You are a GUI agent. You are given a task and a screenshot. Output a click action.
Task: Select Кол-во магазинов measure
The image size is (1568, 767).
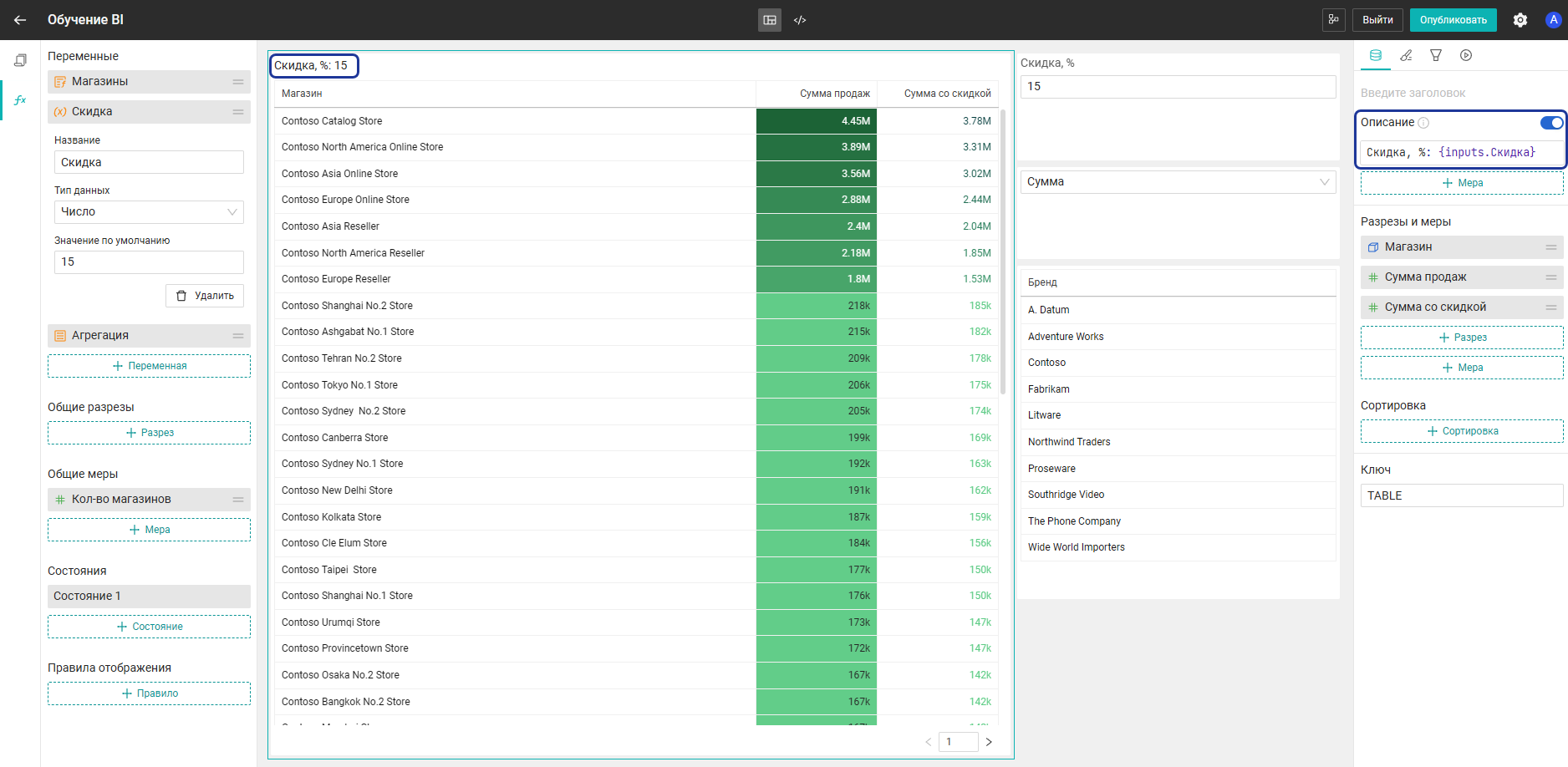[x=149, y=500]
